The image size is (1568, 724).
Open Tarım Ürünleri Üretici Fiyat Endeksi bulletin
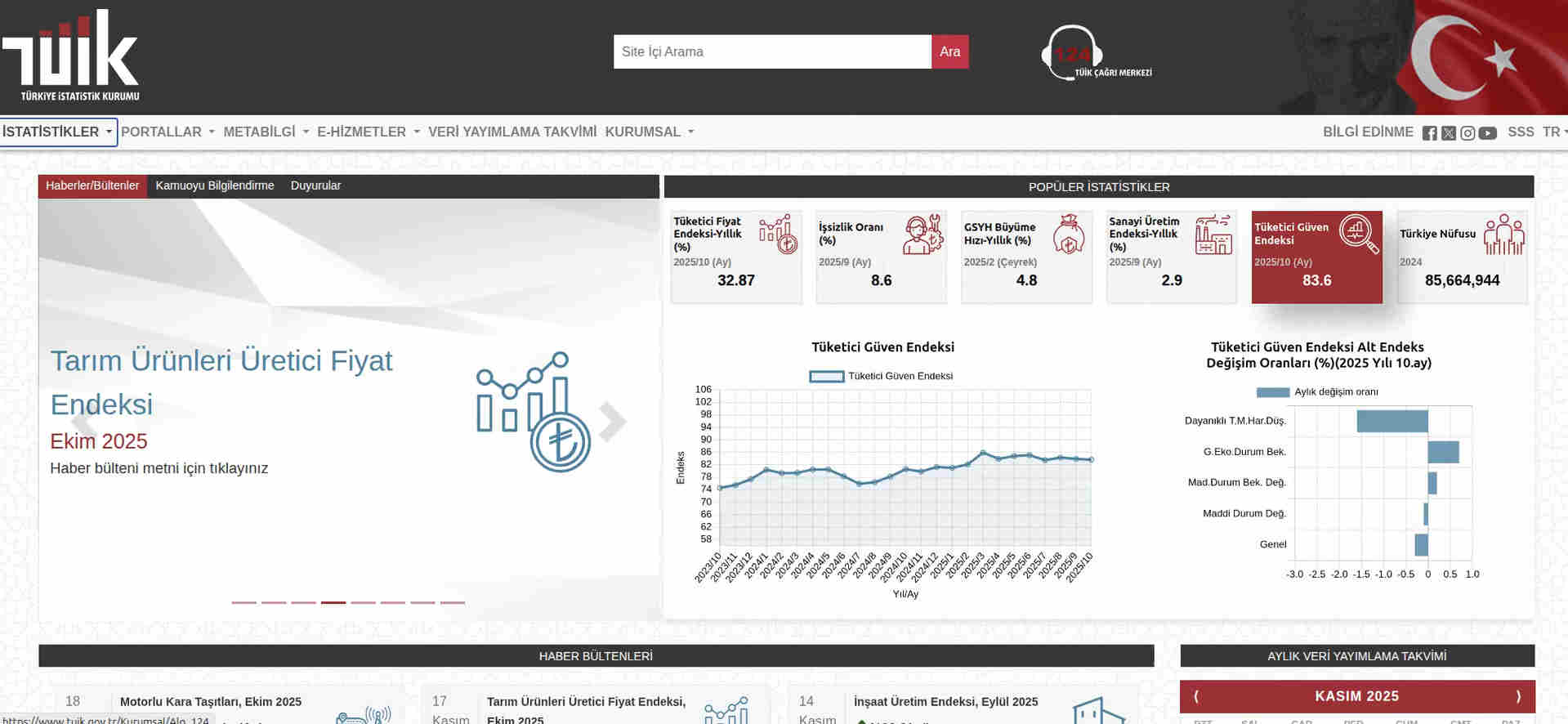pyautogui.click(x=586, y=710)
